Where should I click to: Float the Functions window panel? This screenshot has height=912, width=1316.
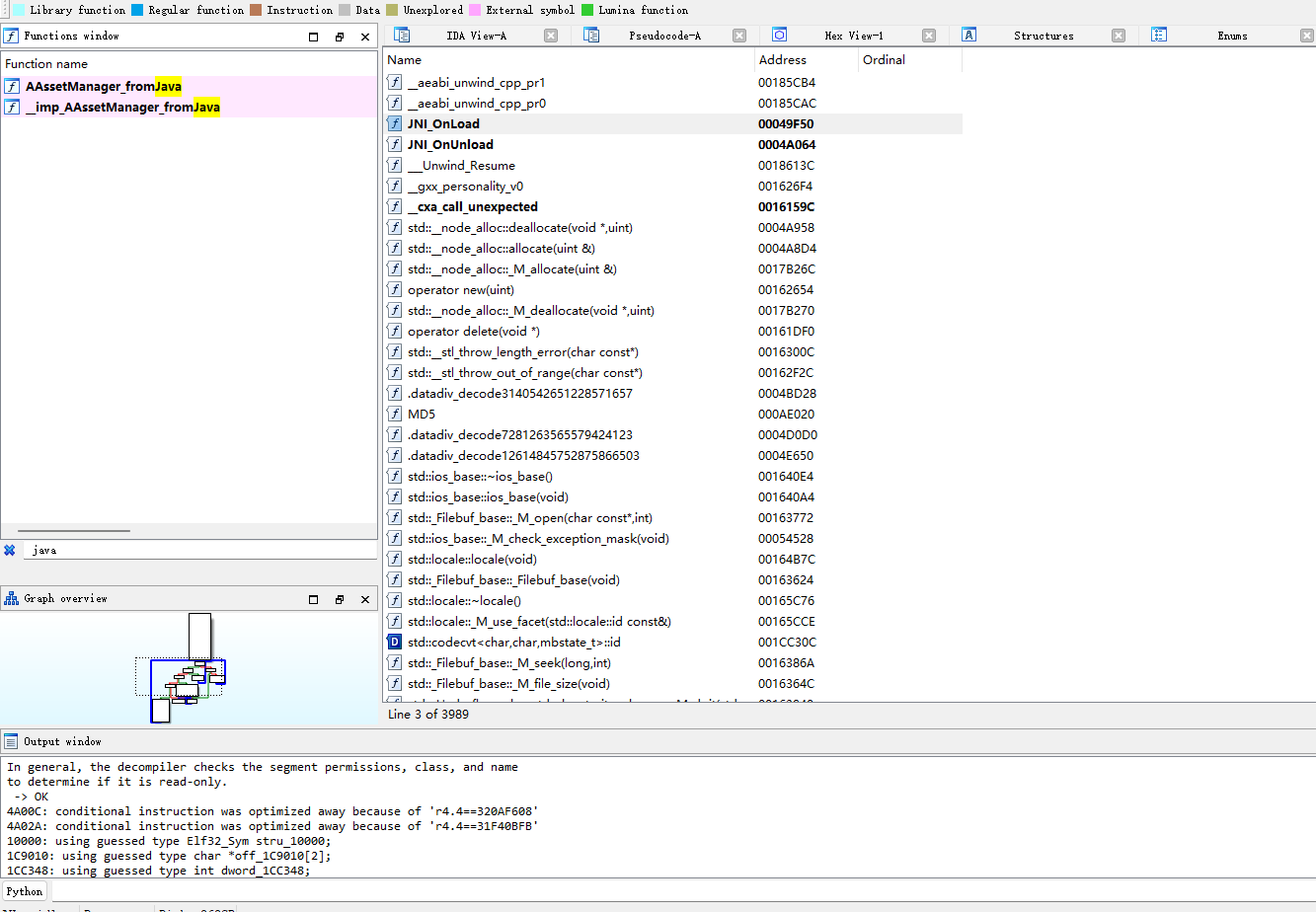click(340, 37)
